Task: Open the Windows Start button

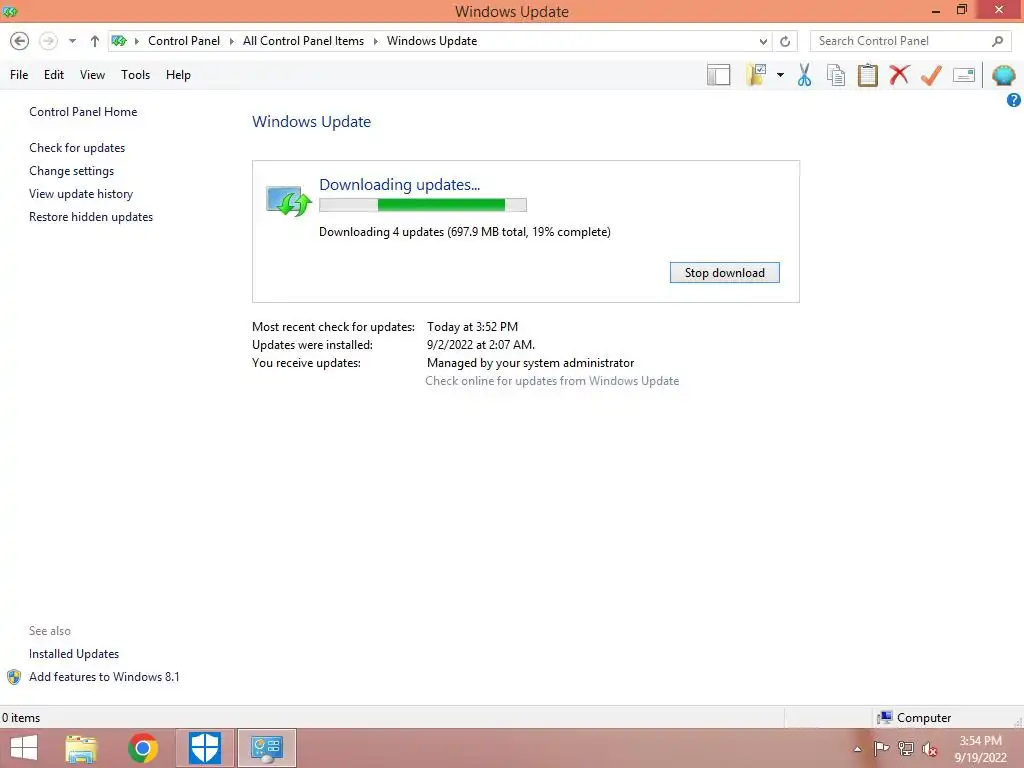Action: click(x=24, y=748)
